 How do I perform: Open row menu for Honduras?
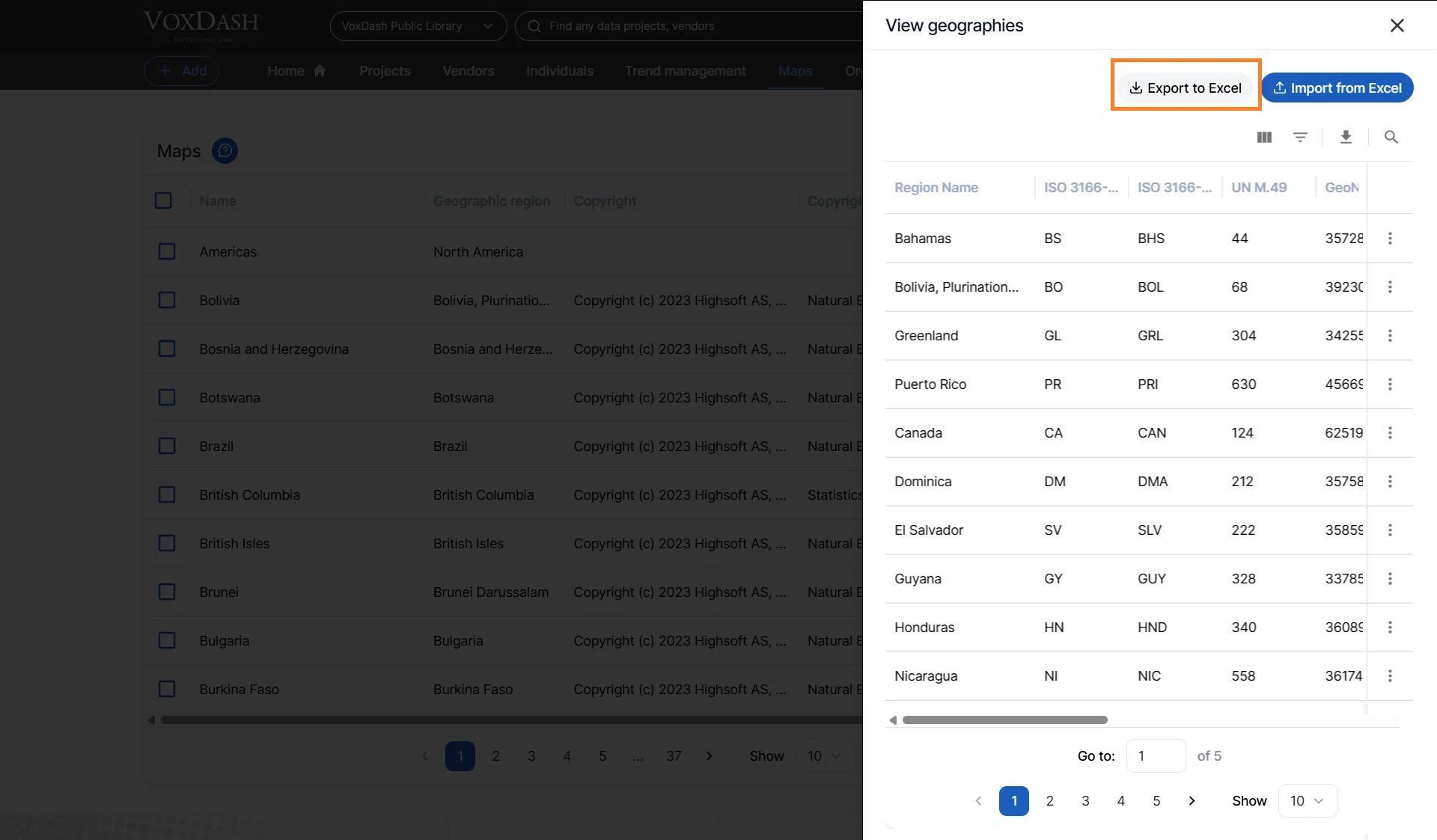(x=1390, y=628)
